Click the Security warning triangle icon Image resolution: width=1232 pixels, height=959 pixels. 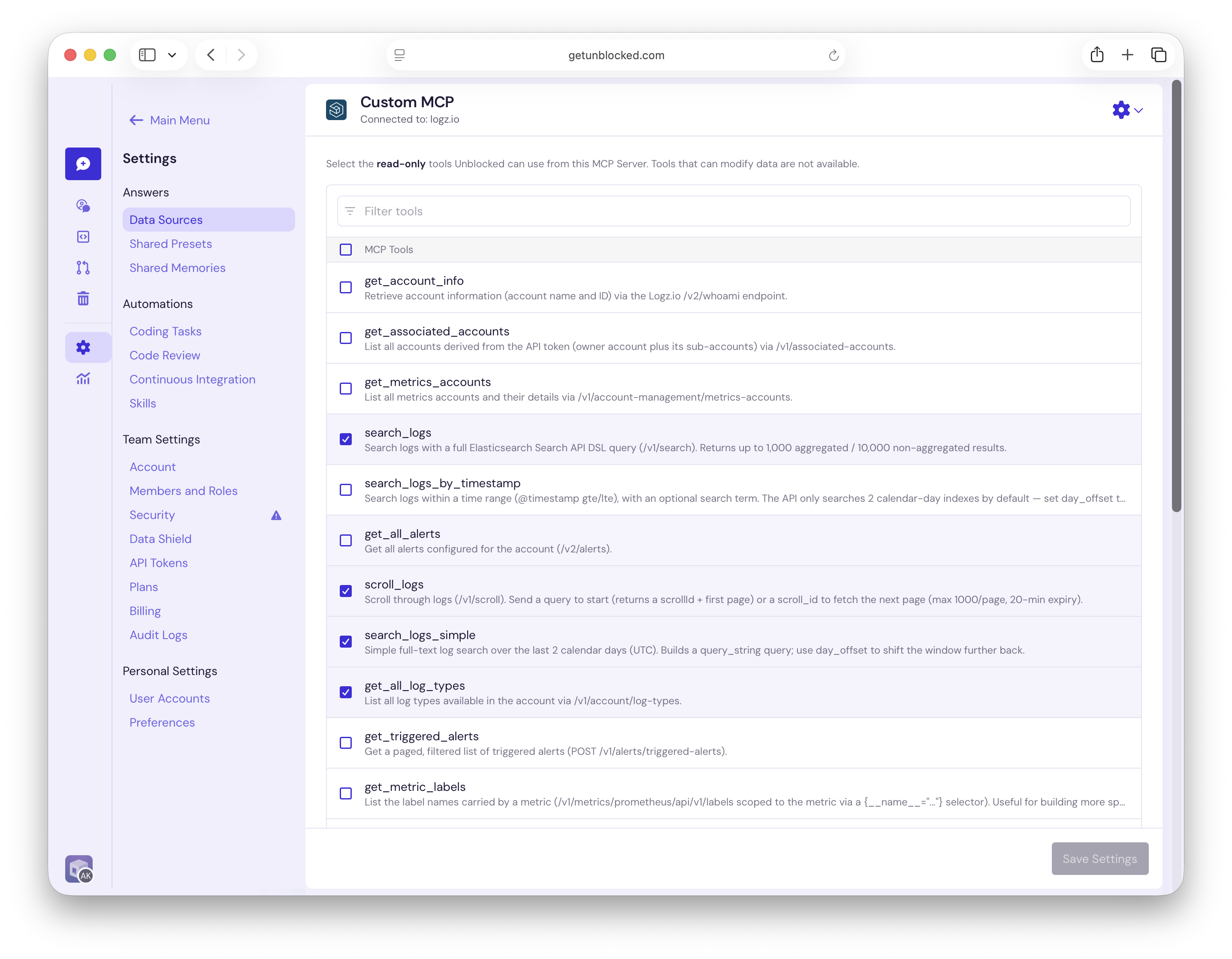coord(276,515)
